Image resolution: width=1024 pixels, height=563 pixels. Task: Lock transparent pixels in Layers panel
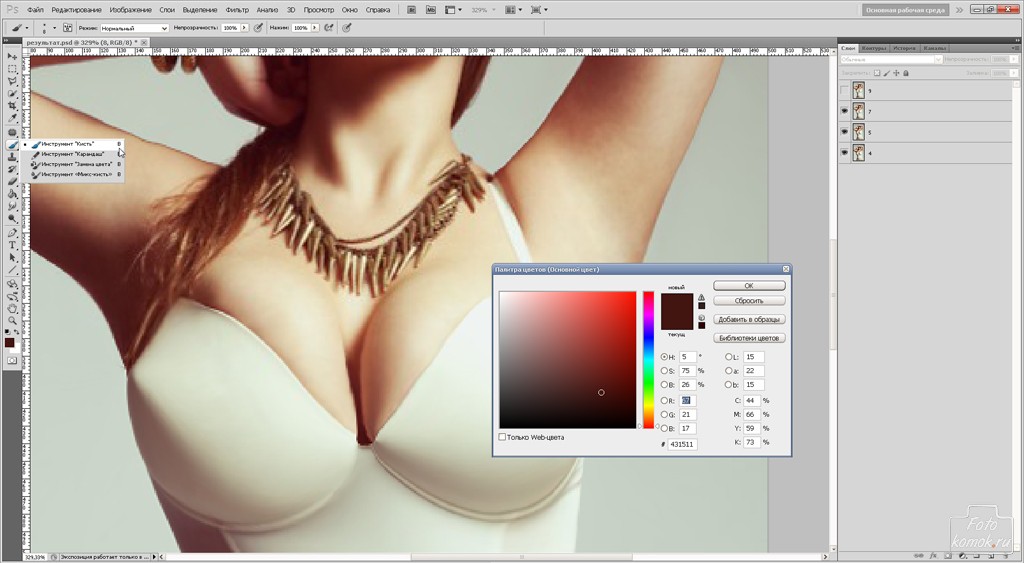click(x=877, y=73)
